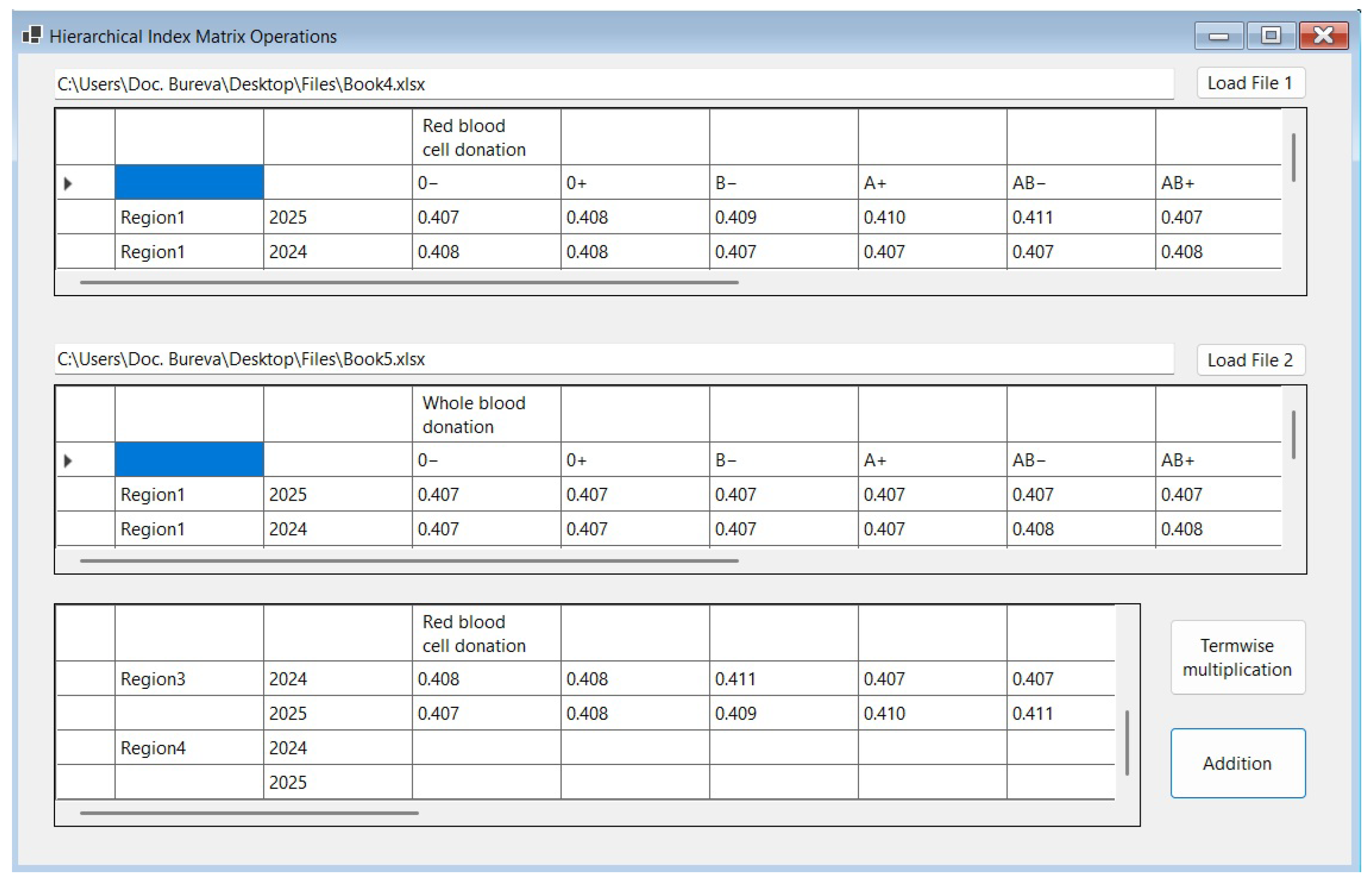Click the Addition button
The width and height of the screenshot is (1372, 885).
point(1237,763)
